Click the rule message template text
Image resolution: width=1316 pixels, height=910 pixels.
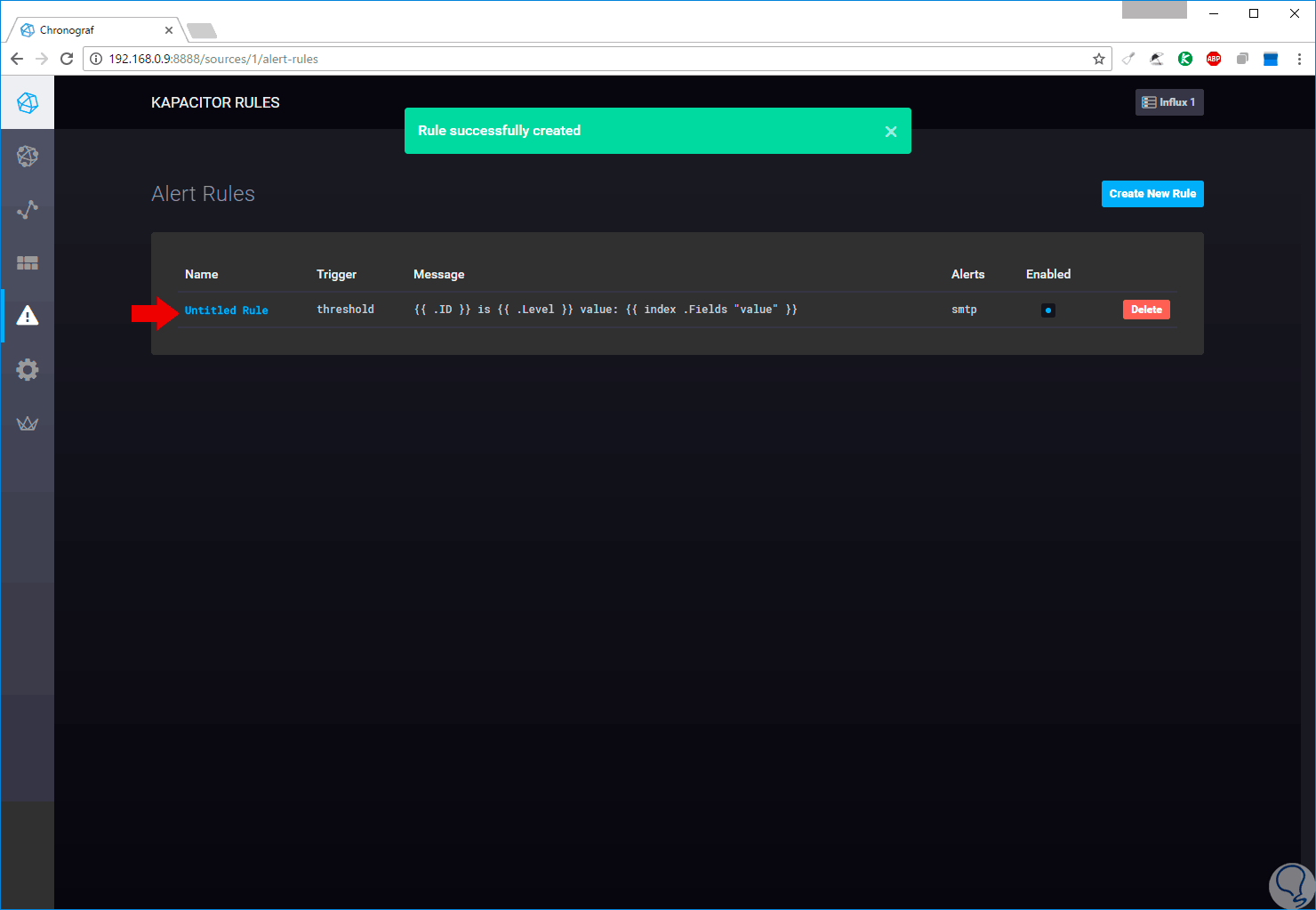tap(606, 310)
